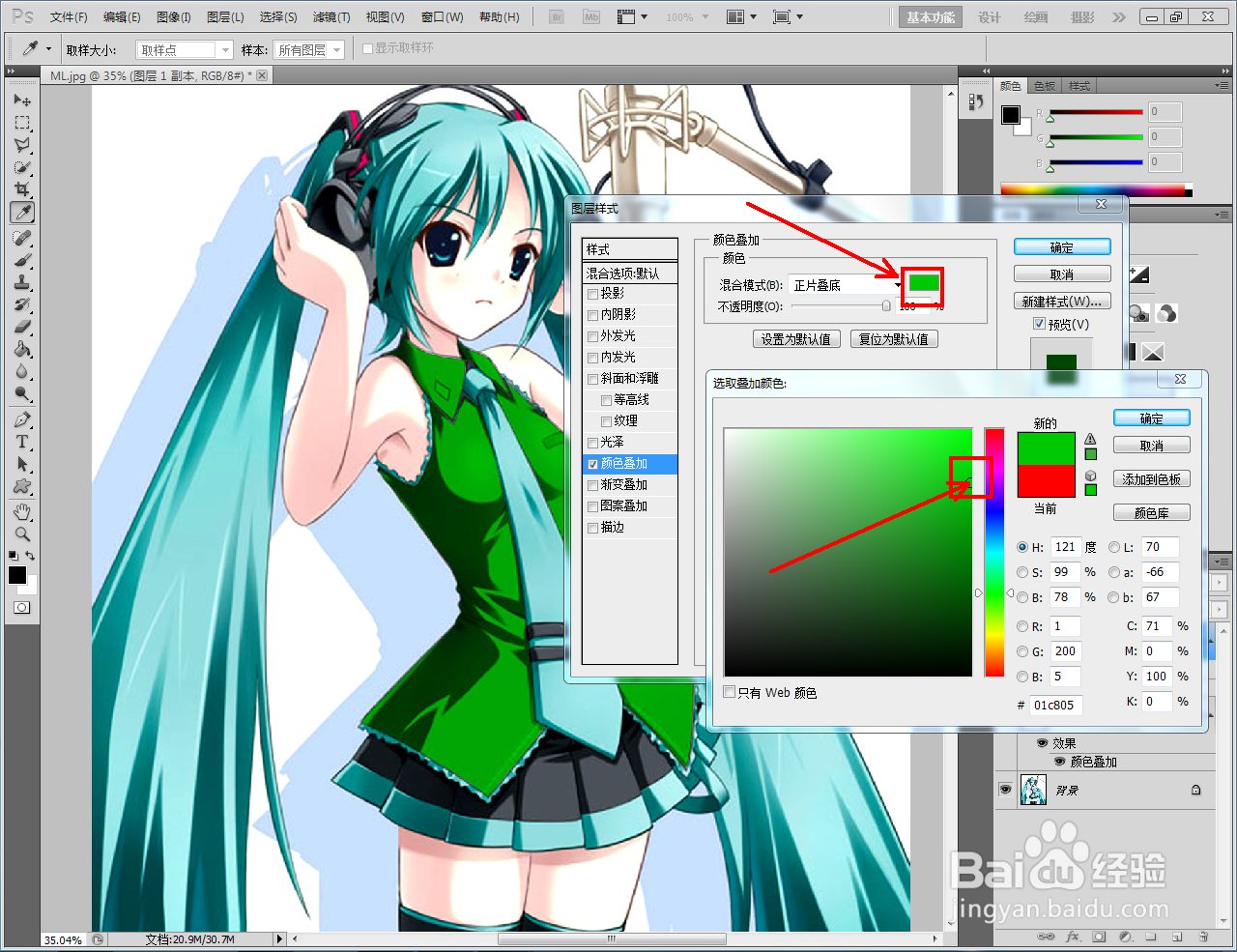The height and width of the screenshot is (952, 1237).
Task: Select the Hand tool
Action: [22, 511]
